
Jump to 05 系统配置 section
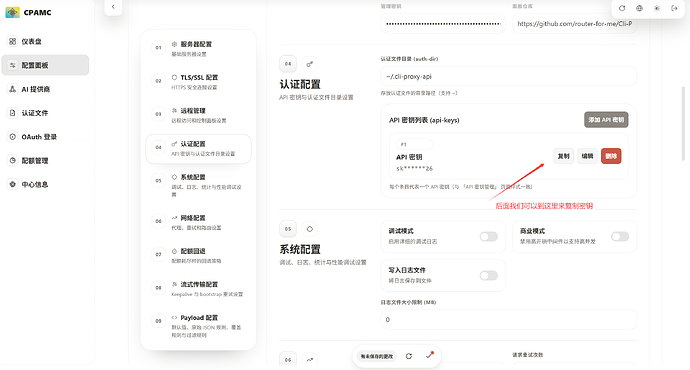tap(198, 185)
